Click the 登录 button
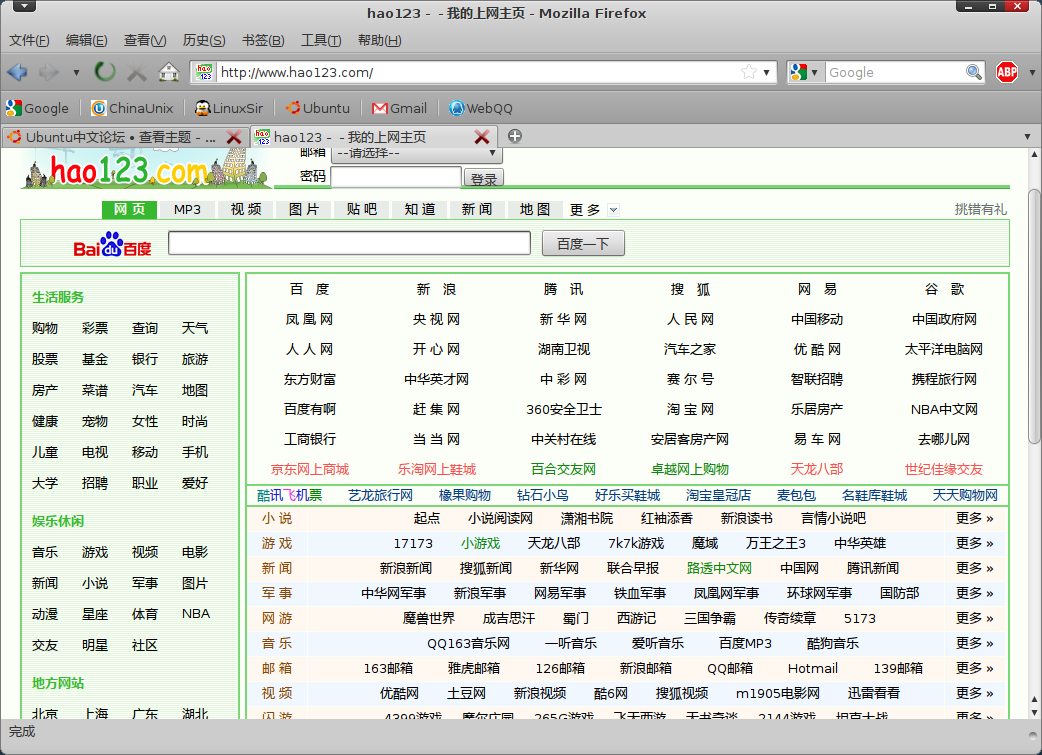This screenshot has width=1042, height=755. (484, 179)
